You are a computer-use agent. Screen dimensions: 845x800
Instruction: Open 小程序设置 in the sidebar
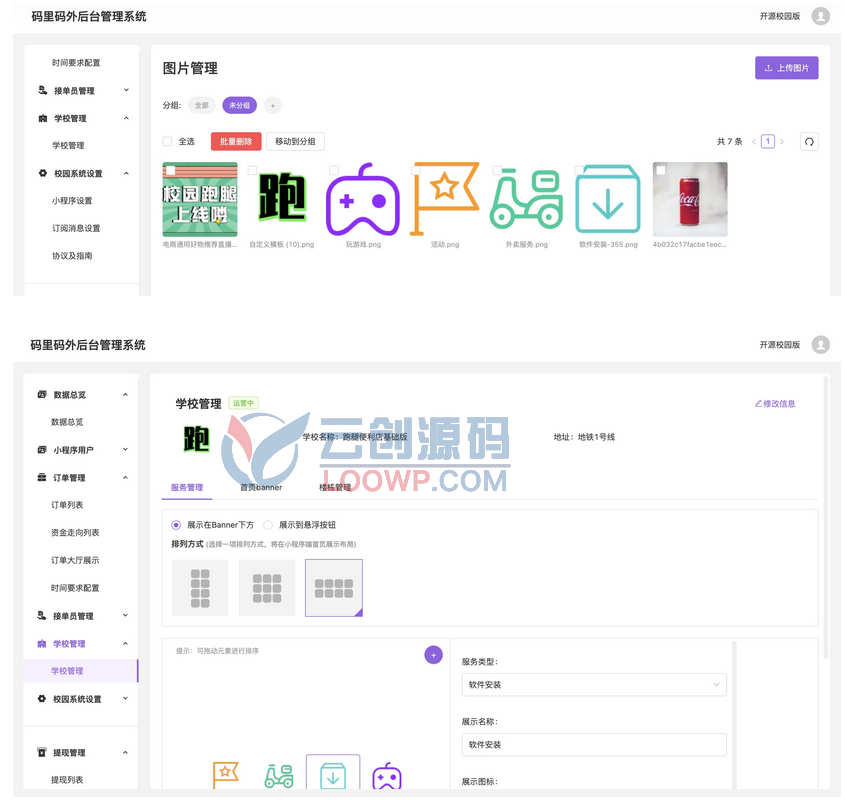(x=72, y=201)
